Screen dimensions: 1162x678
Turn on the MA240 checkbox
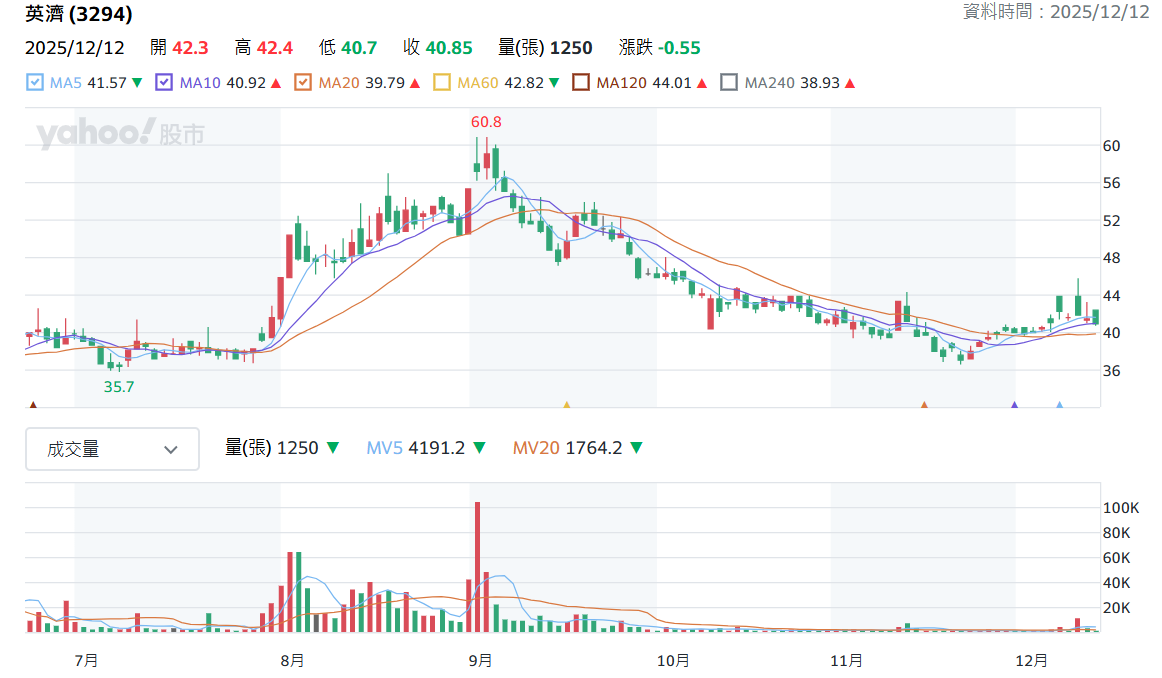729,82
